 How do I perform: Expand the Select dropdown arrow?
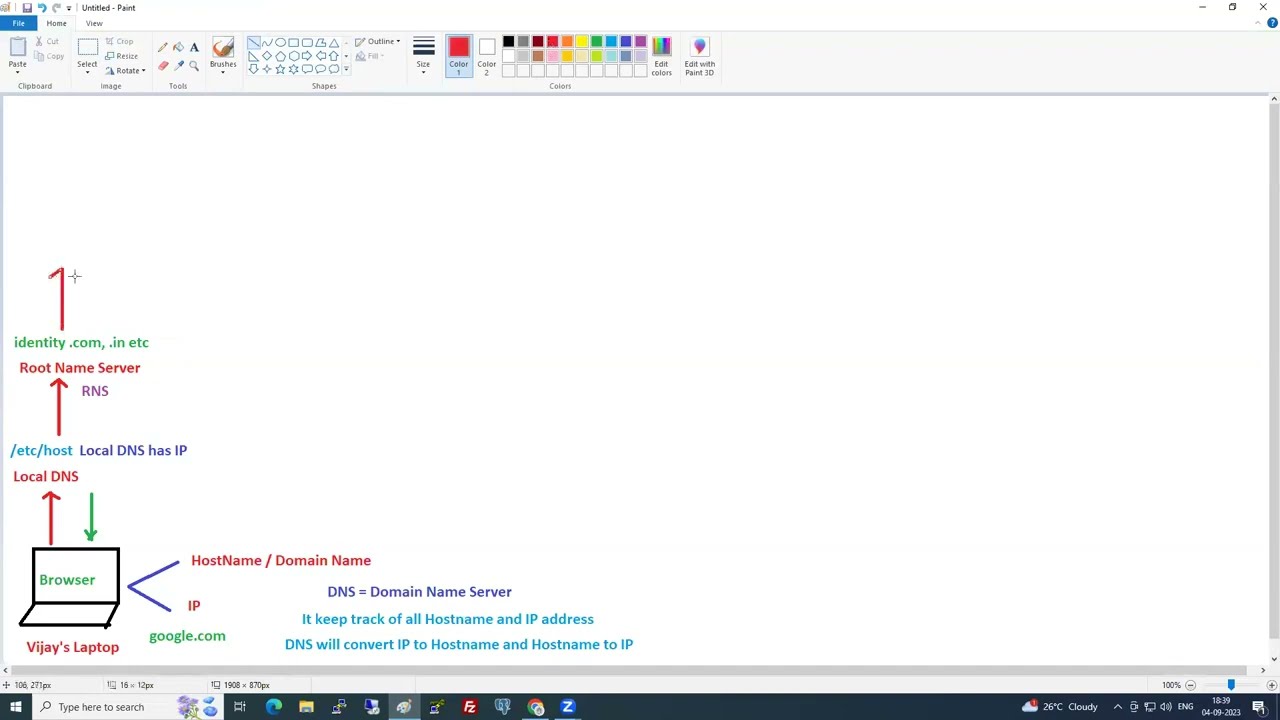(x=87, y=70)
